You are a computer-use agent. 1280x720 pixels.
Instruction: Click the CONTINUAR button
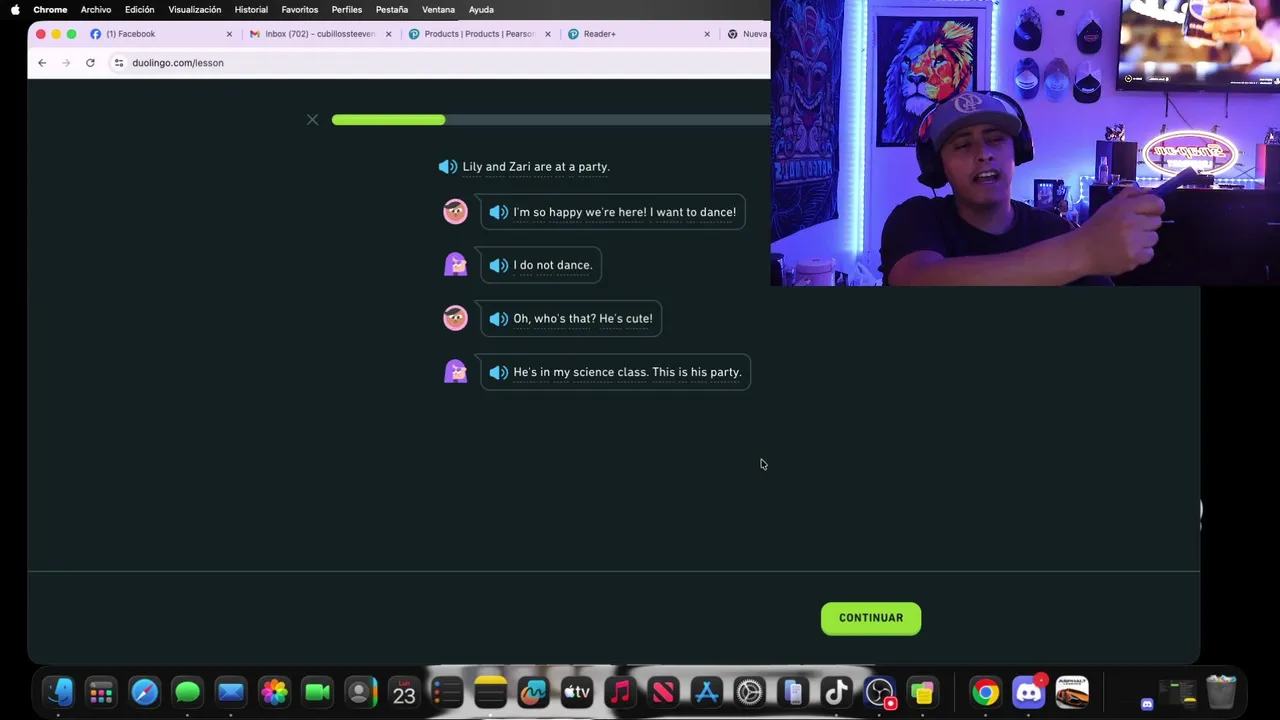(x=871, y=618)
